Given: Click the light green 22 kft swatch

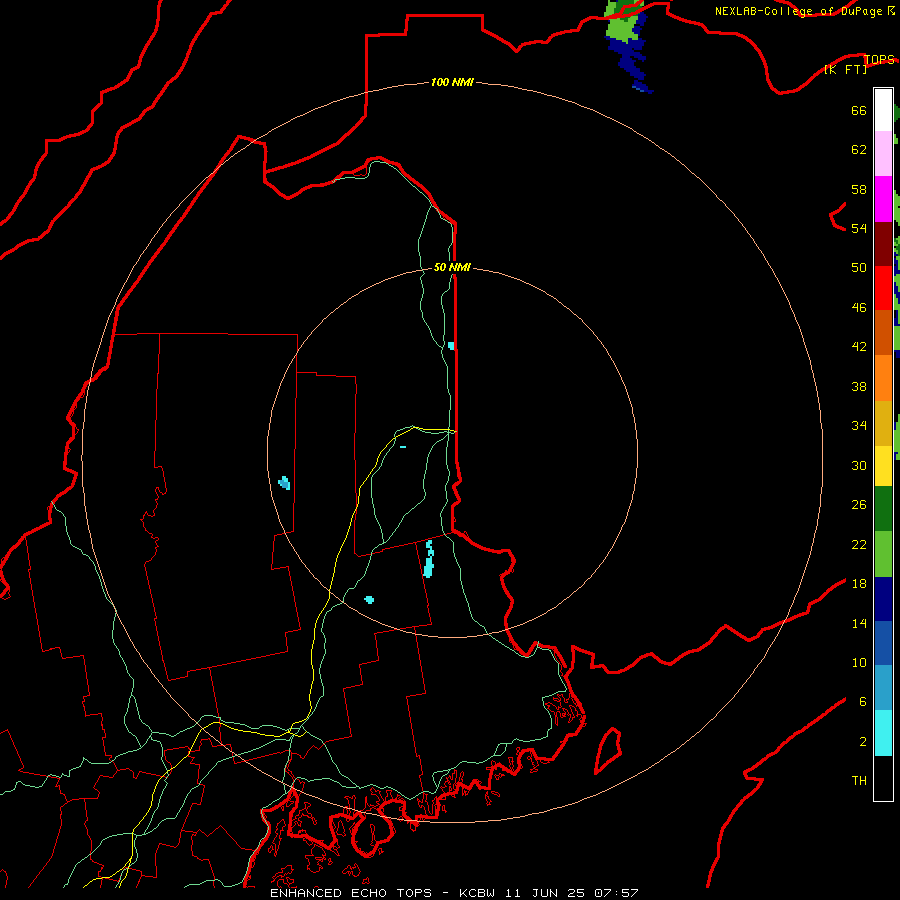Looking at the screenshot, I should 883,554.
